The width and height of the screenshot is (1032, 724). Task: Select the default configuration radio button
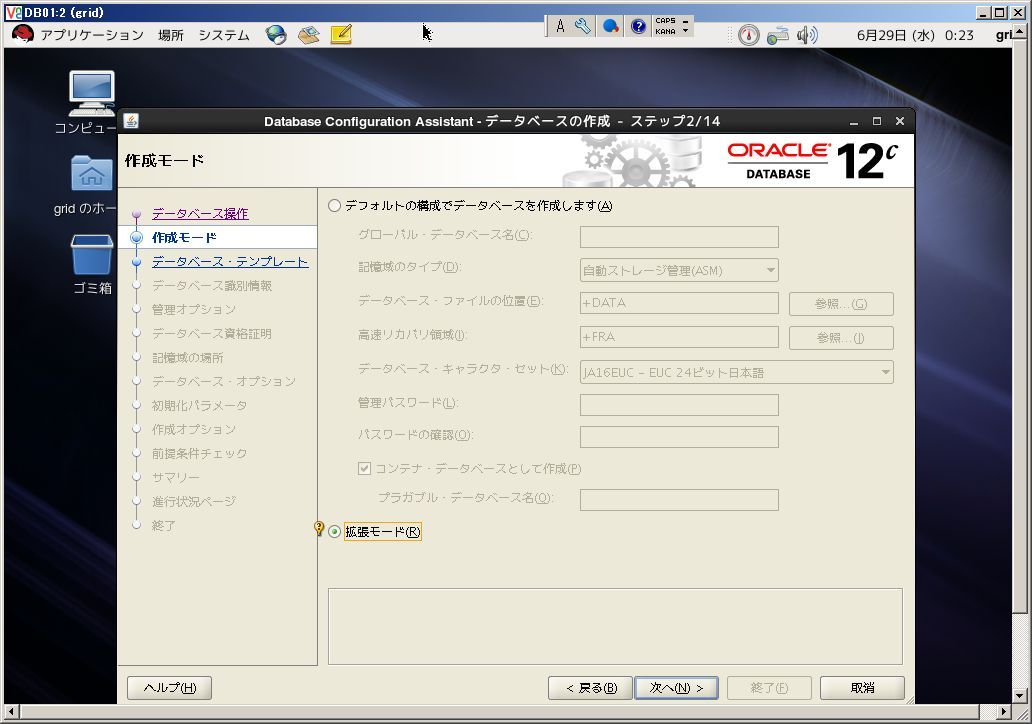pos(334,206)
